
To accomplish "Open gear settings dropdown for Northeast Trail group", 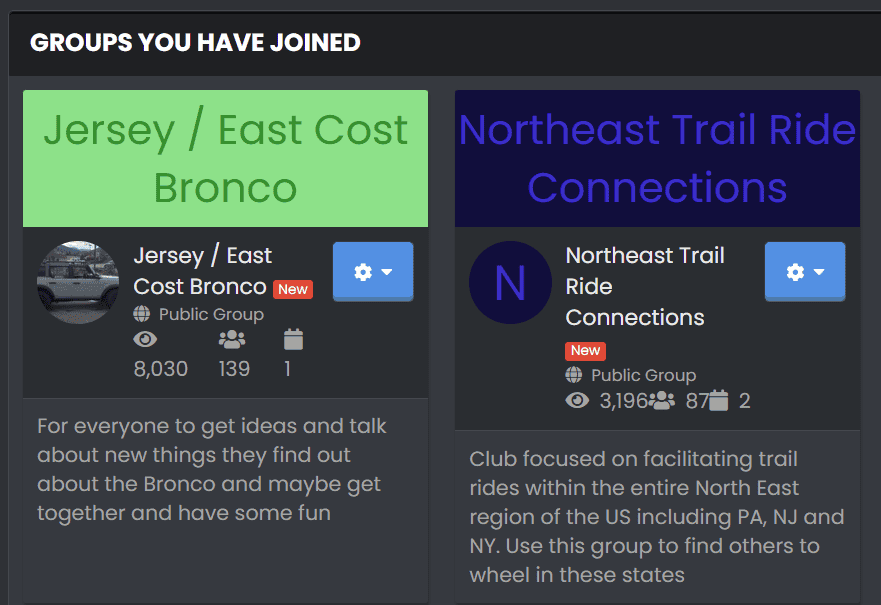I will click(805, 272).
